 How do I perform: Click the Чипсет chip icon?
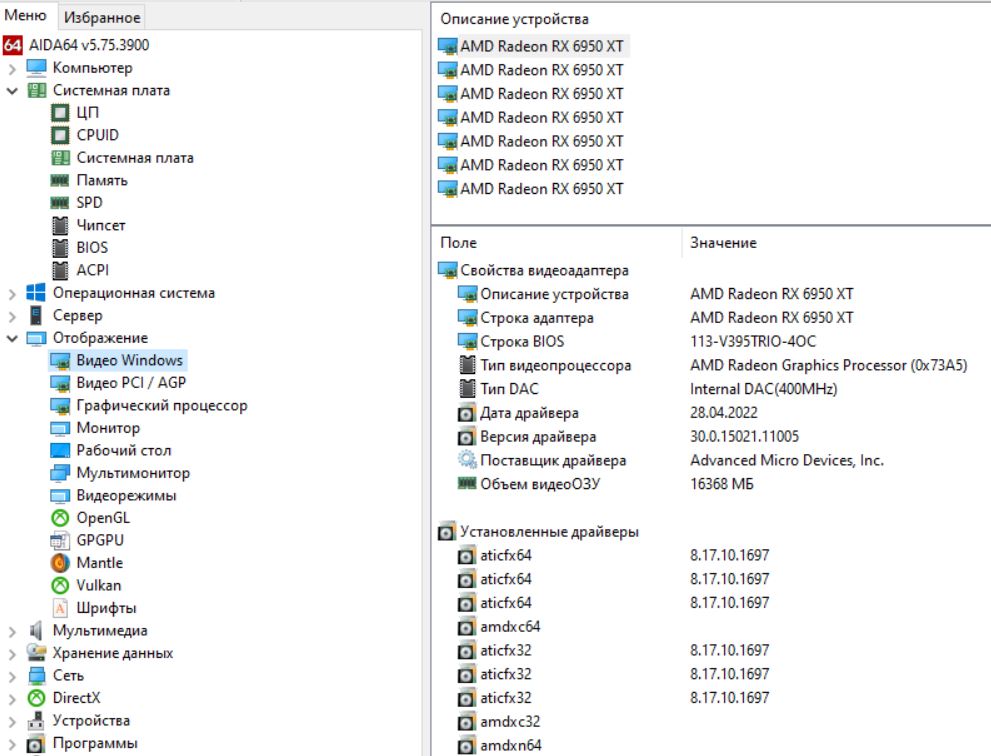[x=60, y=225]
